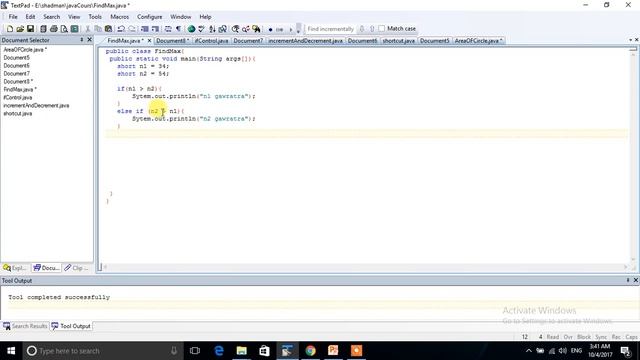Open File Explorer from the taskbar
Viewport: 640px width, 360px height.
click(x=242, y=351)
